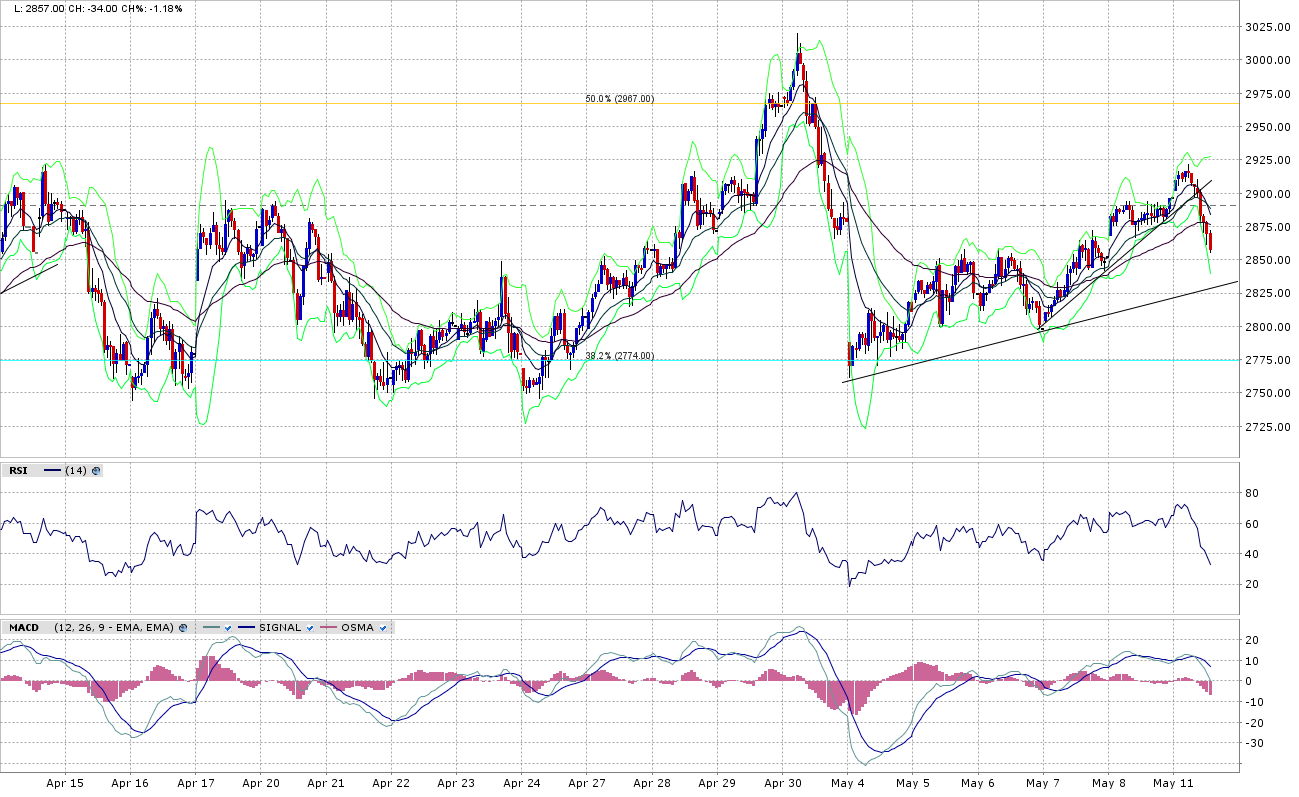Disable the OSMA histogram checkbox
Viewport: 1299px width, 797px height.
(383, 628)
